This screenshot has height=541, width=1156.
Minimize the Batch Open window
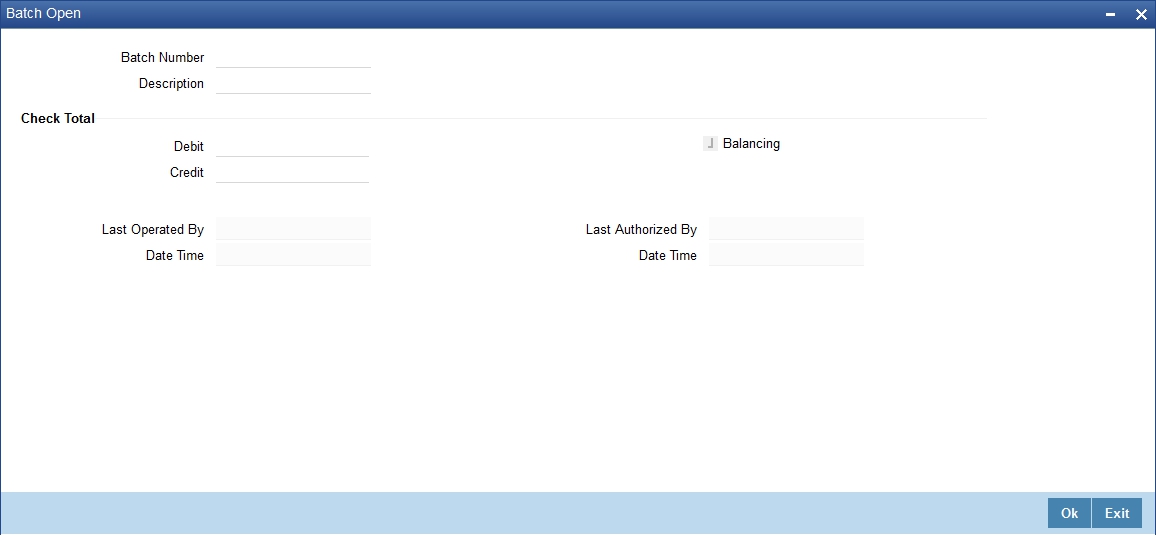1110,14
